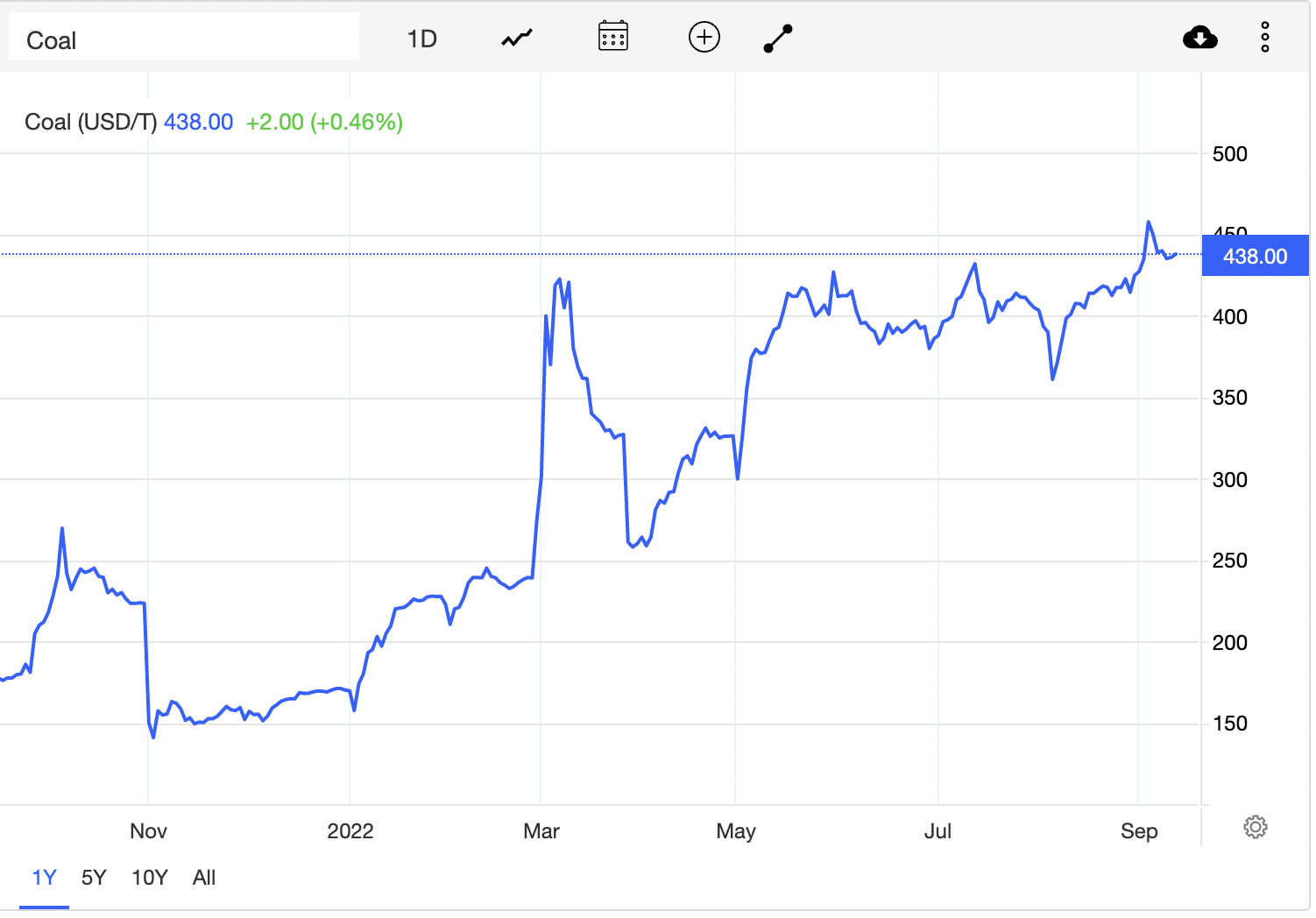Download chart data via cloud icon

[x=1200, y=37]
